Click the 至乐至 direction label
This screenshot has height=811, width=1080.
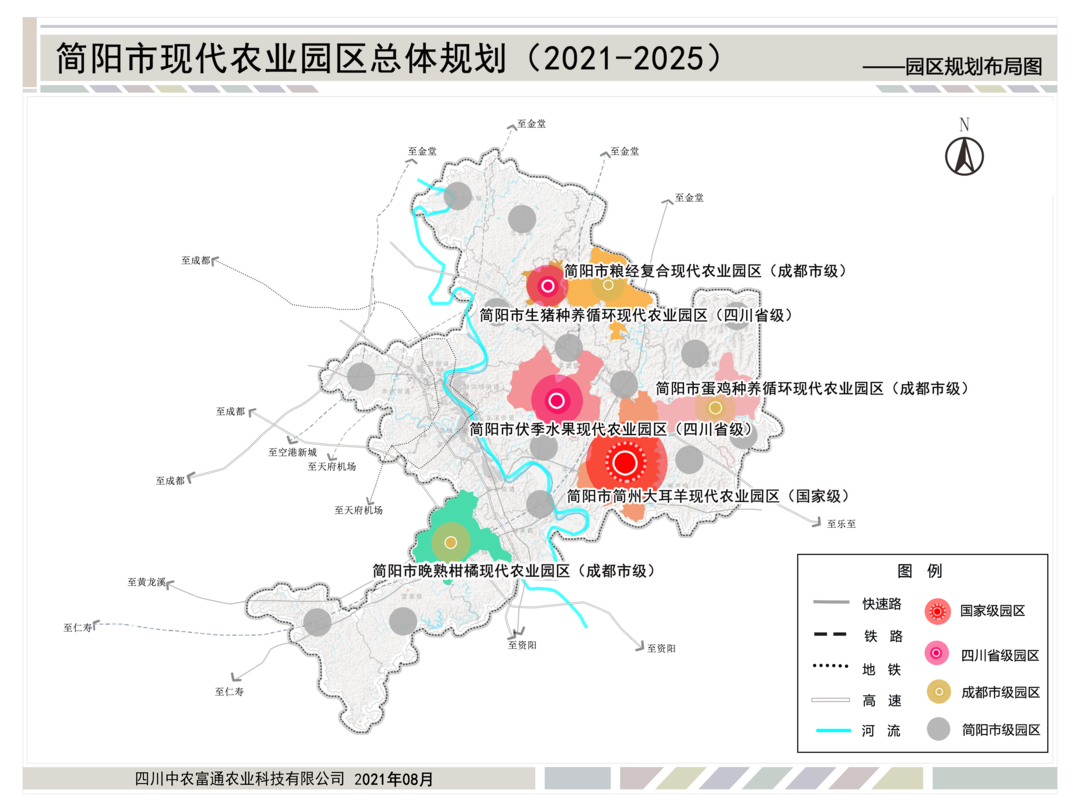click(x=841, y=524)
